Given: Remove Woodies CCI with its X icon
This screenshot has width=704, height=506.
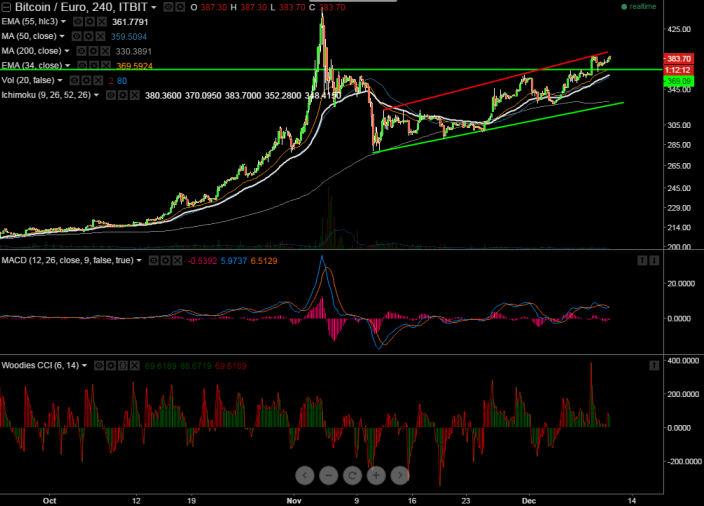Looking at the screenshot, I should coord(135,365).
